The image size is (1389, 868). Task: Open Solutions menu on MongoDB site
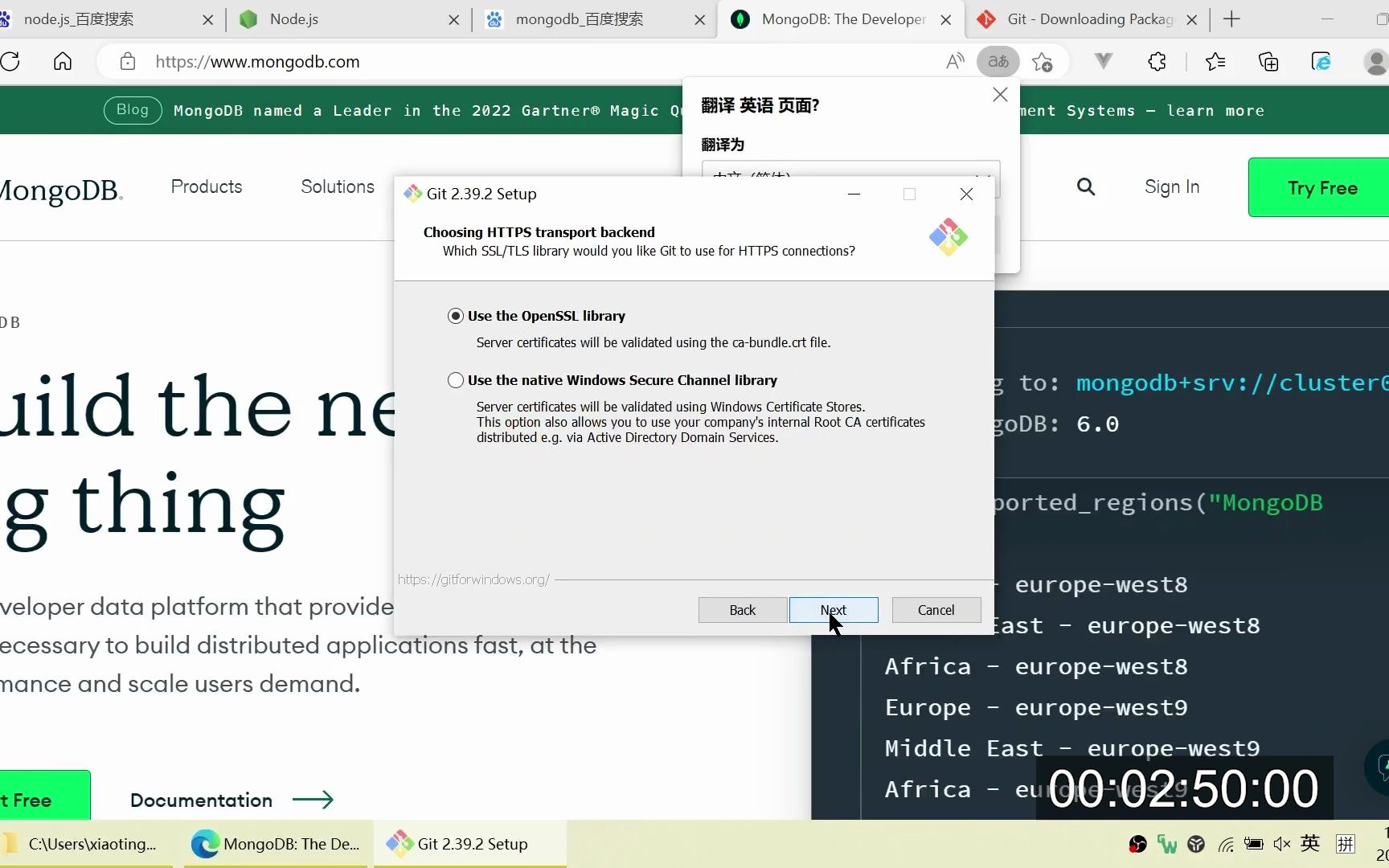pos(338,186)
